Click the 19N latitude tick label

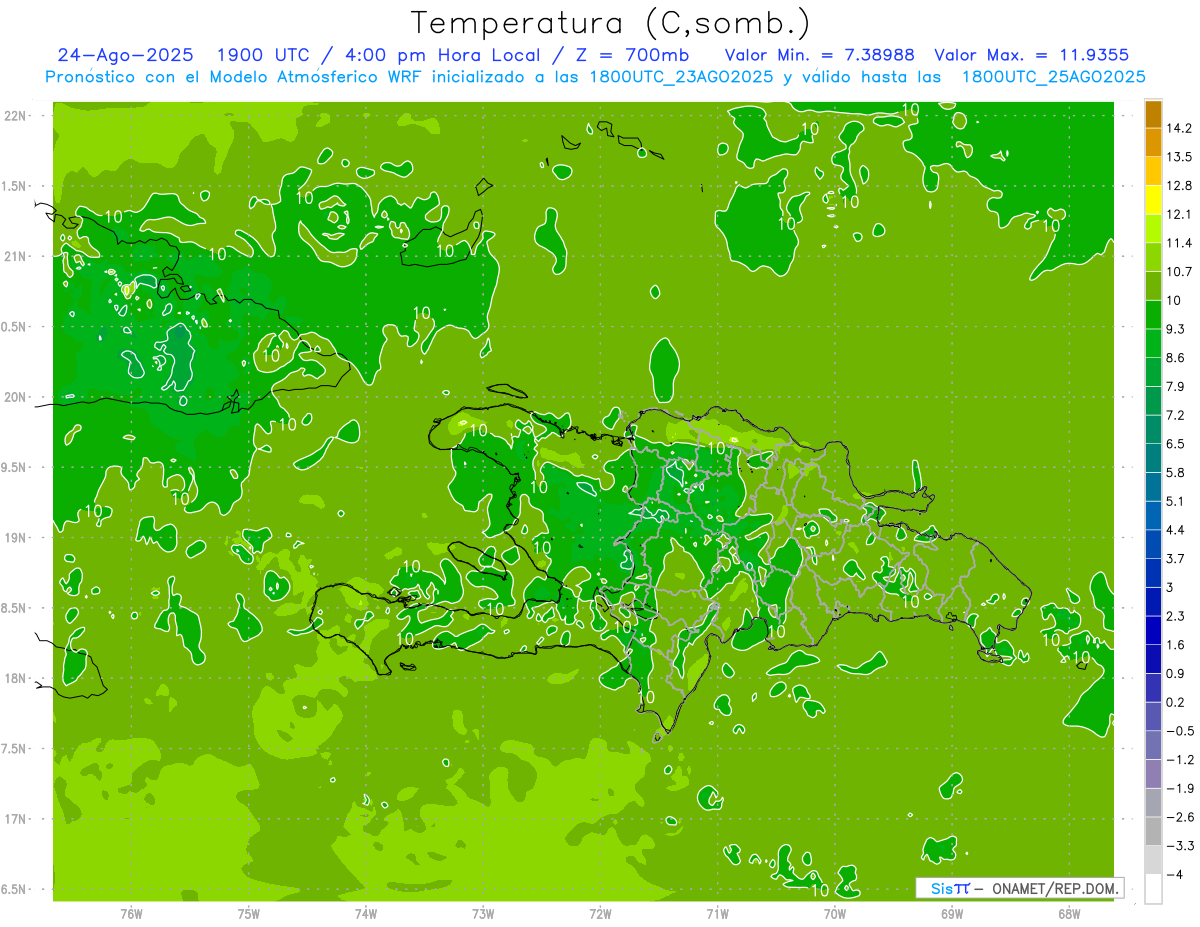point(14,538)
